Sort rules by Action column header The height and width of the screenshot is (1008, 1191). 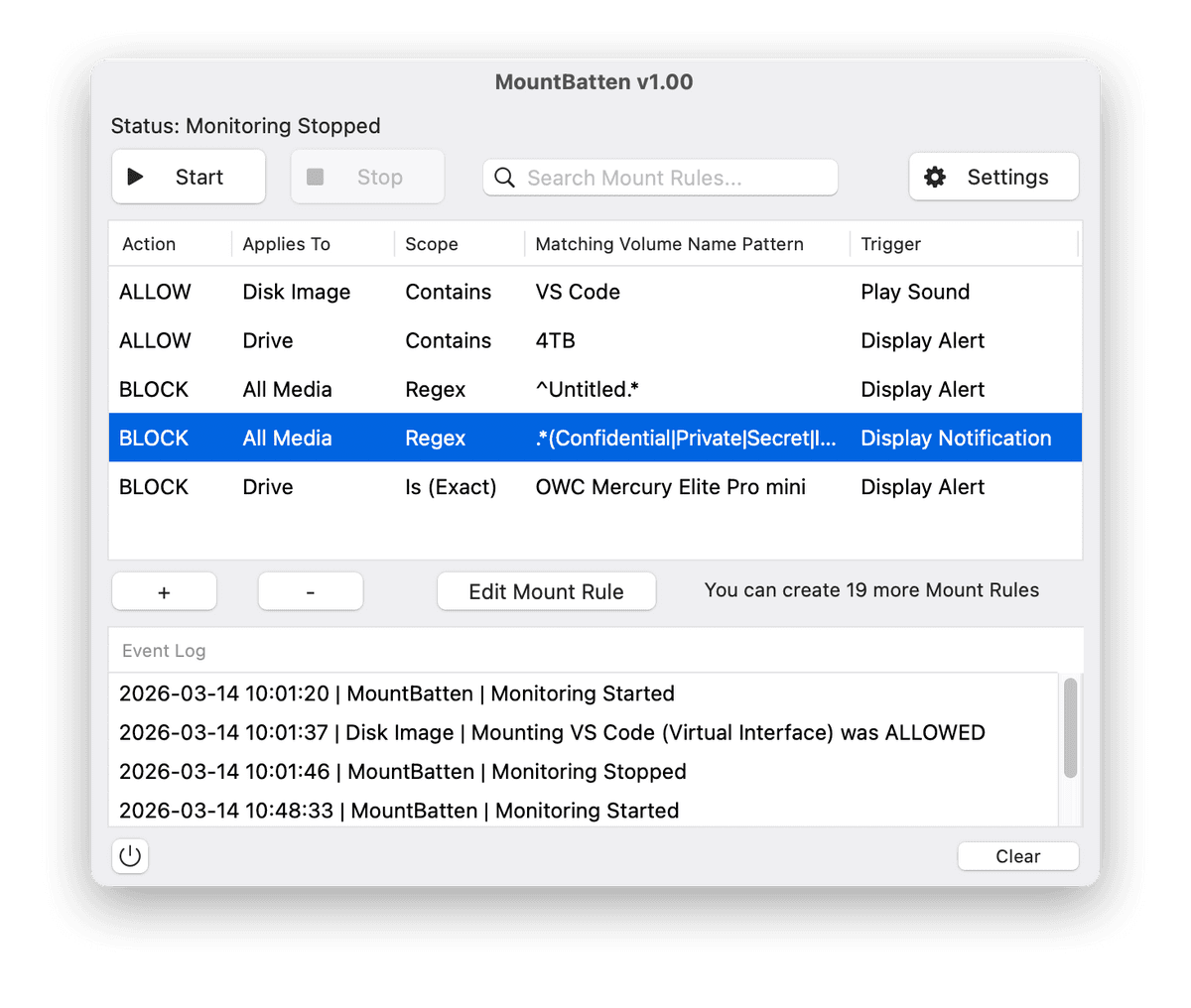coord(149,244)
